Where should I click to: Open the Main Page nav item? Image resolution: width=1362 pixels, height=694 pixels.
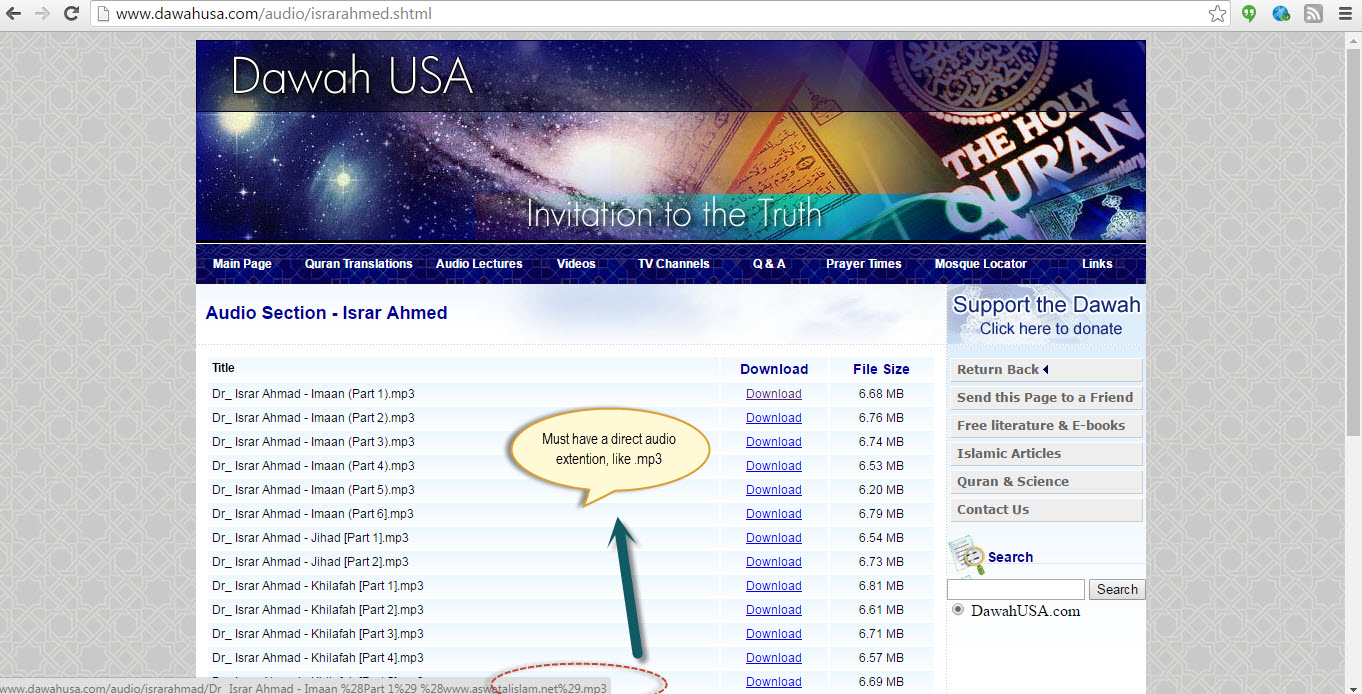tap(242, 264)
